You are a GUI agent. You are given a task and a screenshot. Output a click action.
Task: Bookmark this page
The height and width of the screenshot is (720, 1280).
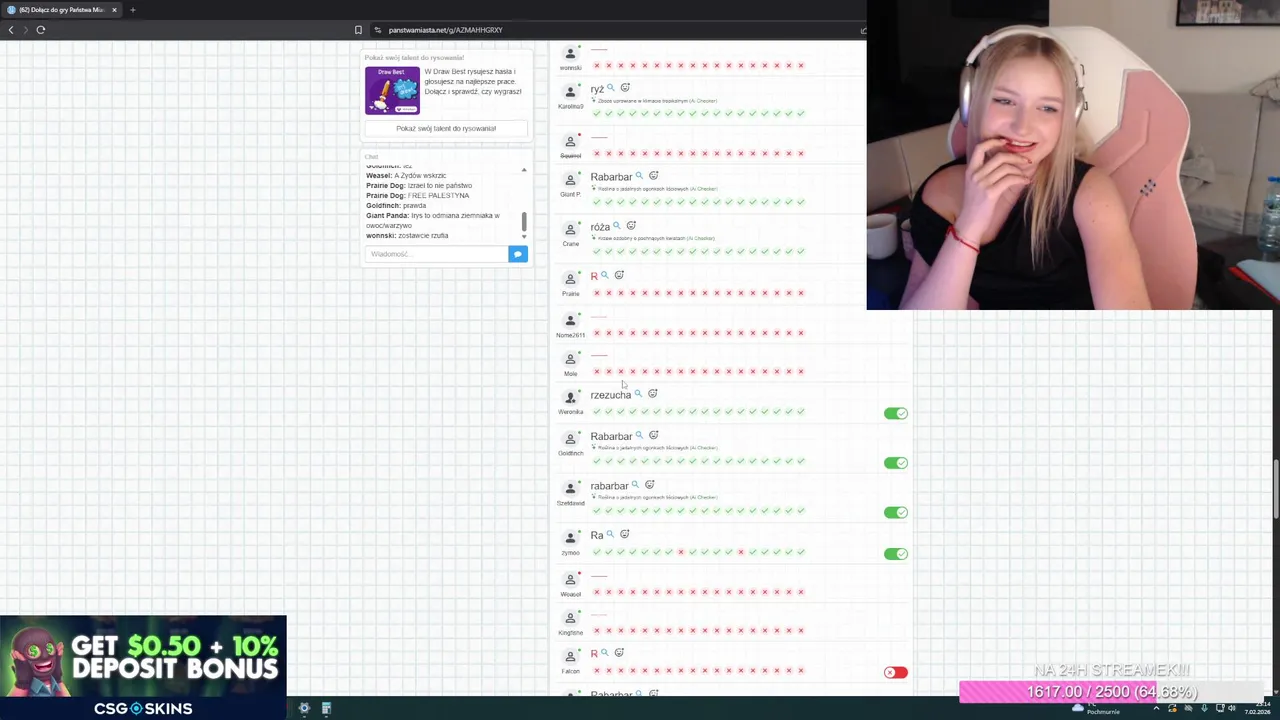[358, 30]
